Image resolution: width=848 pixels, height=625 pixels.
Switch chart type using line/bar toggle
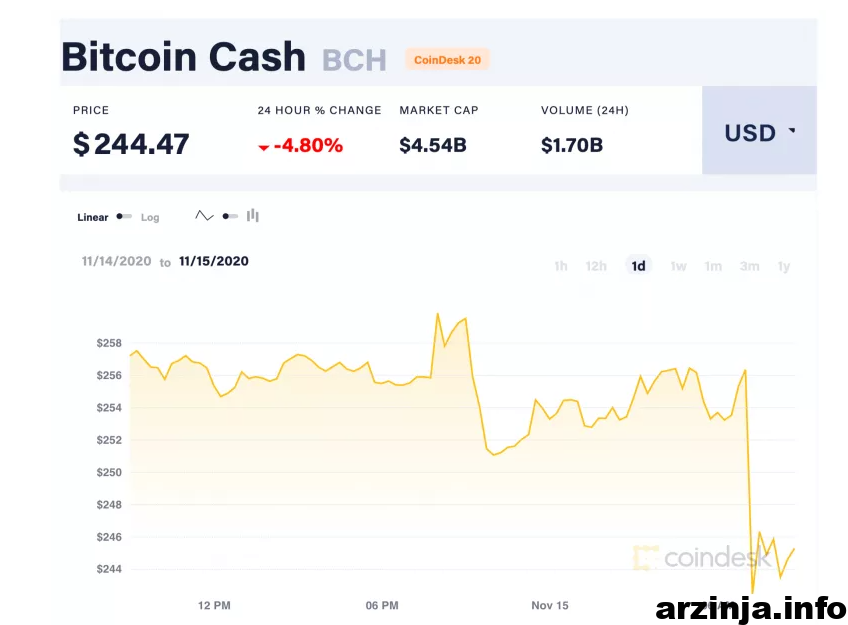[229, 215]
